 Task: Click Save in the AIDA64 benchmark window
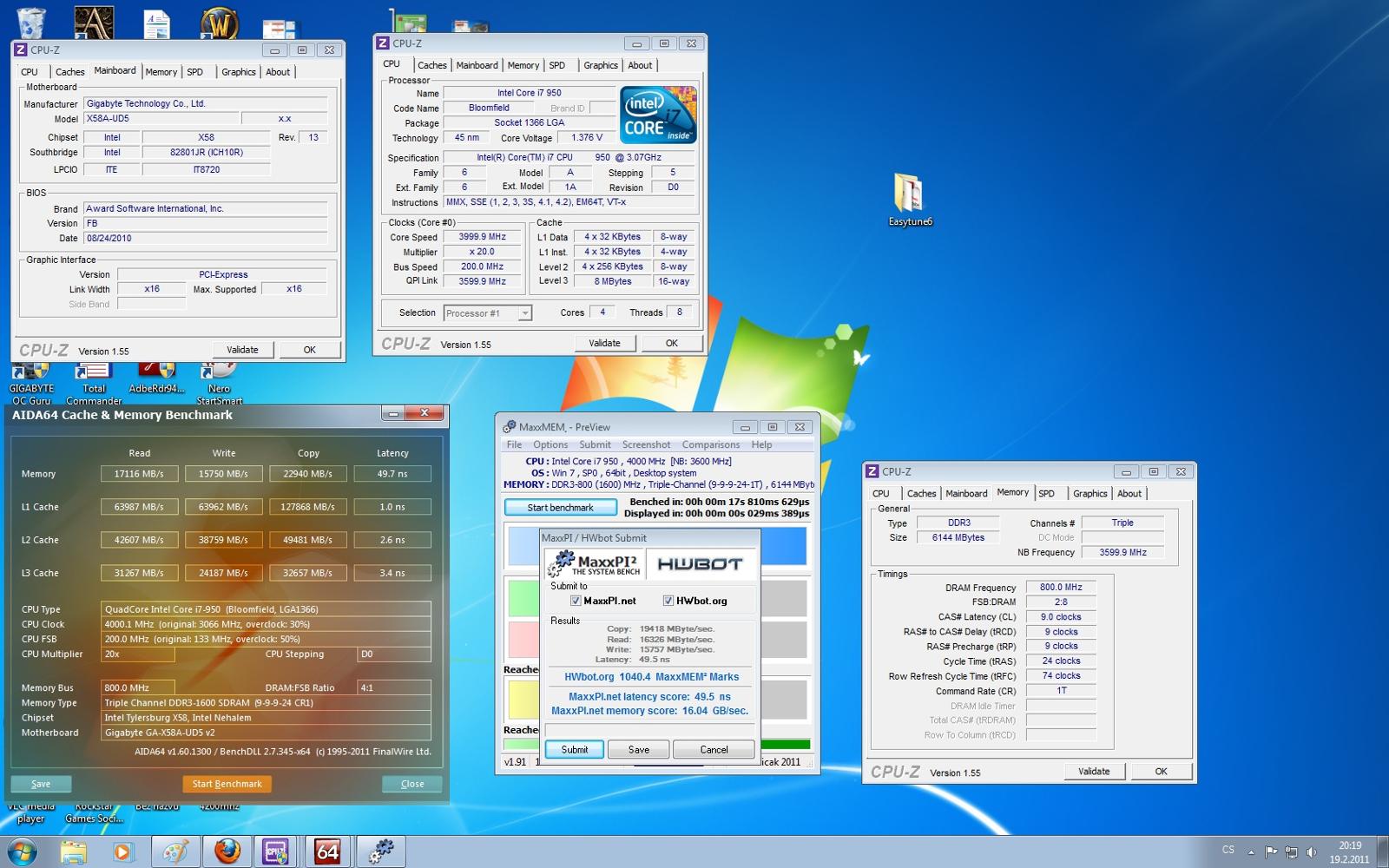click(x=41, y=784)
